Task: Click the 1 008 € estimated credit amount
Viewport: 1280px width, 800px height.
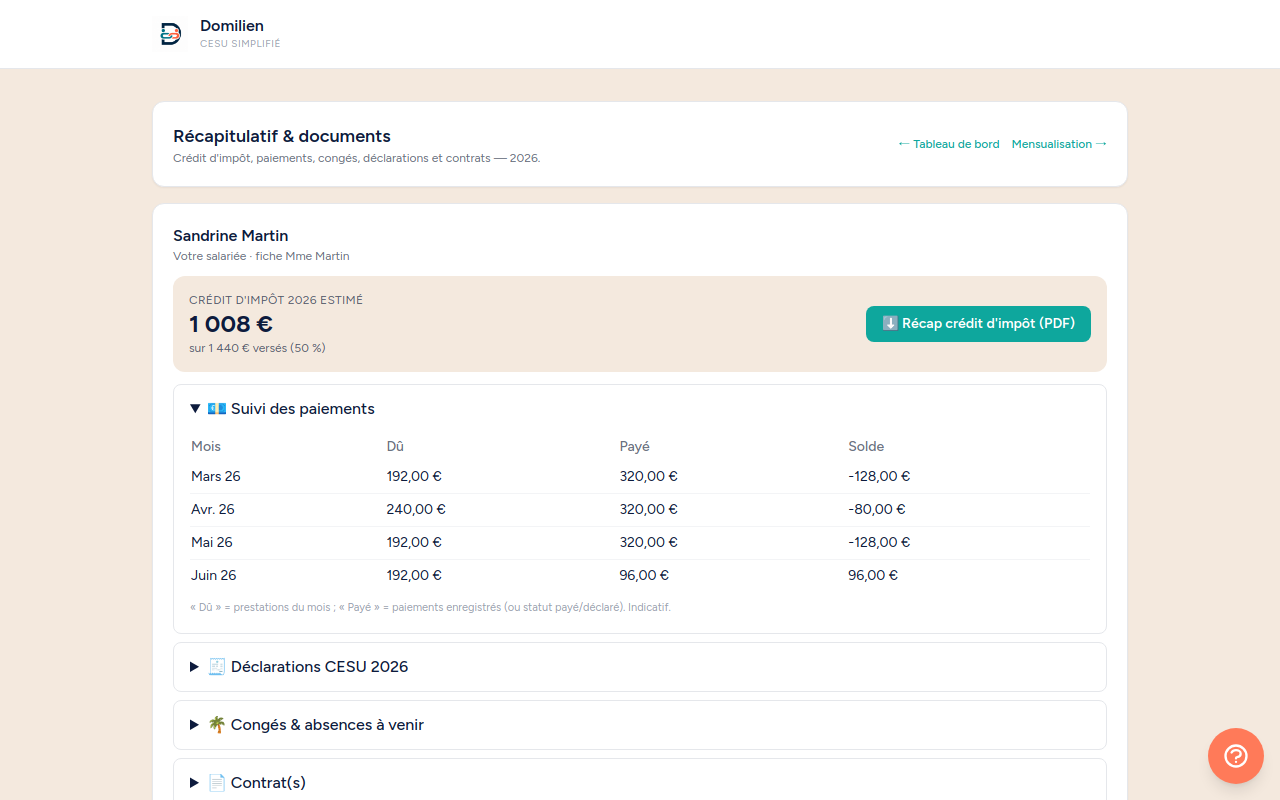Action: (231, 324)
